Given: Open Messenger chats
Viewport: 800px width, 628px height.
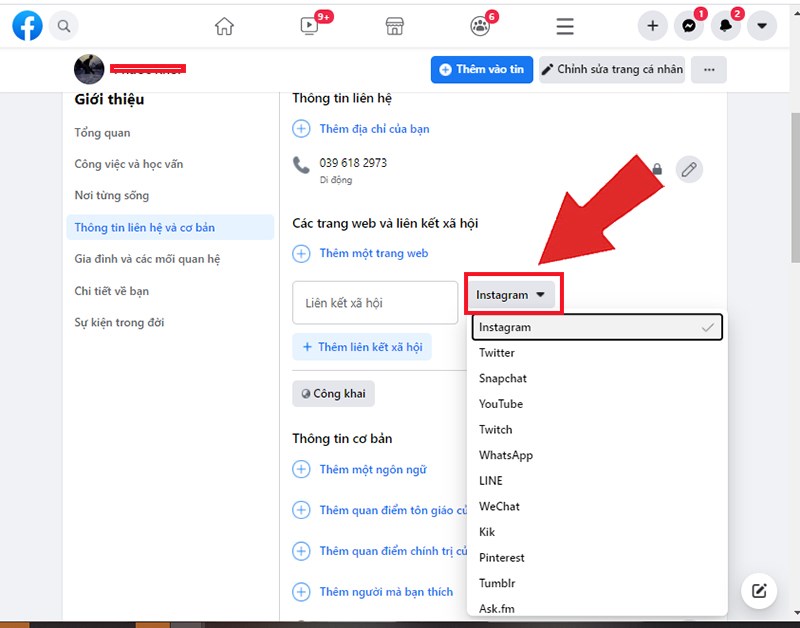Looking at the screenshot, I should tap(689, 26).
